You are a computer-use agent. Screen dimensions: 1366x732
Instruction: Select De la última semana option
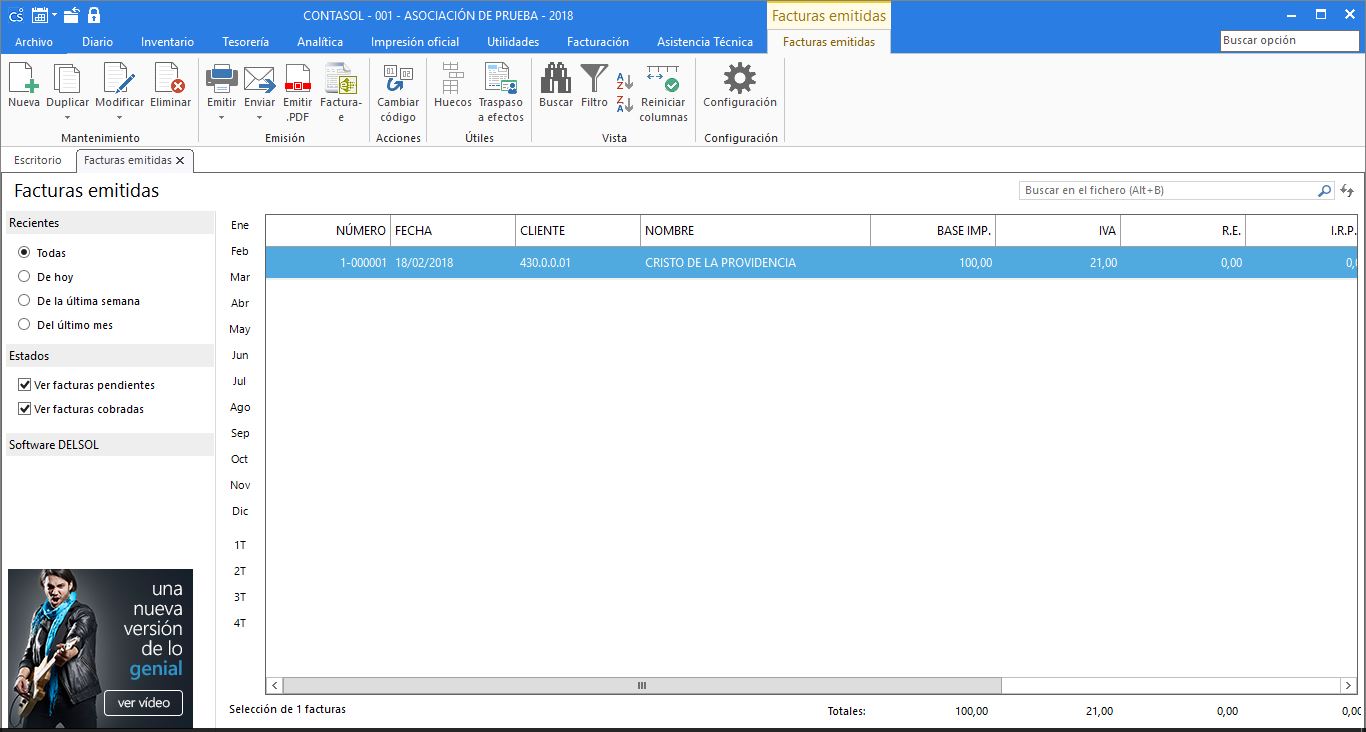[24, 301]
